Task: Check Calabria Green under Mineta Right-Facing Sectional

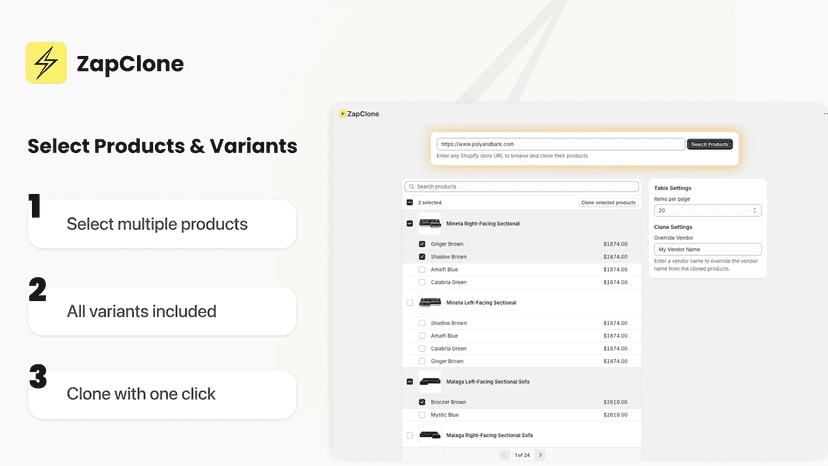Action: coord(422,282)
